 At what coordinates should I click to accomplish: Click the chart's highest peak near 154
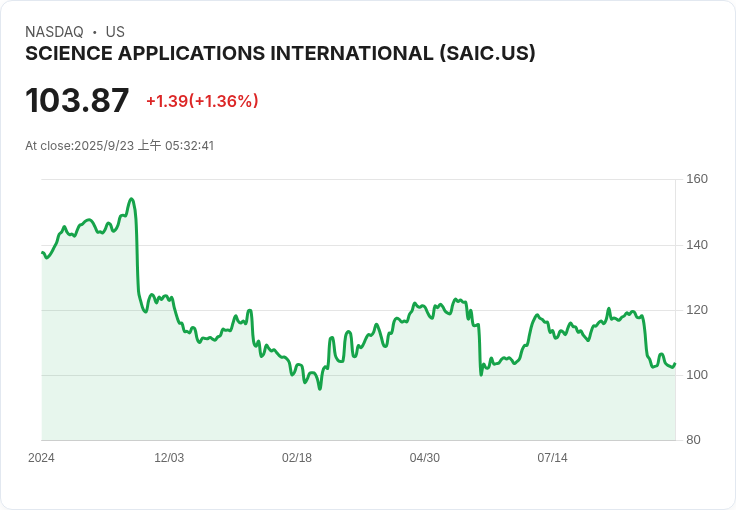click(x=131, y=199)
